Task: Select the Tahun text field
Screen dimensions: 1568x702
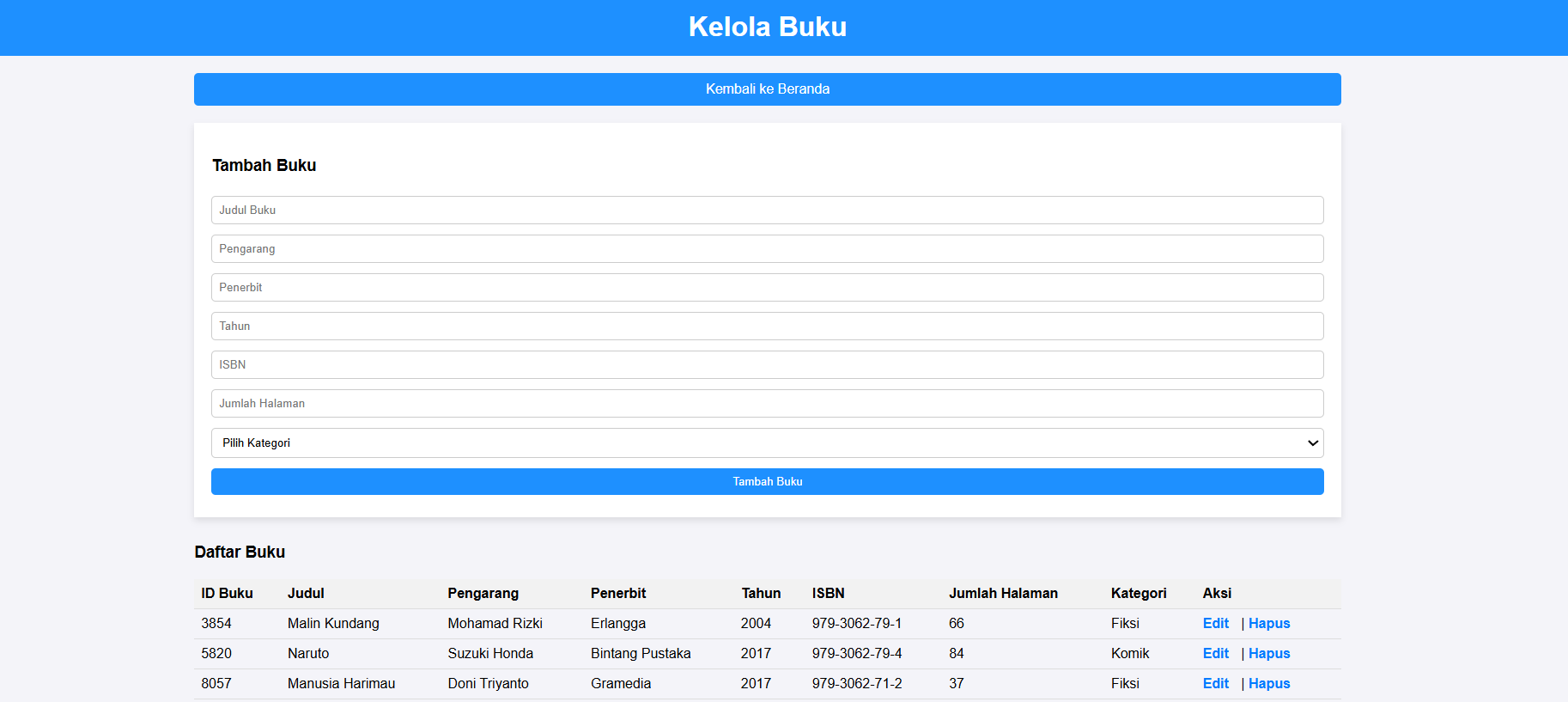Action: (767, 326)
